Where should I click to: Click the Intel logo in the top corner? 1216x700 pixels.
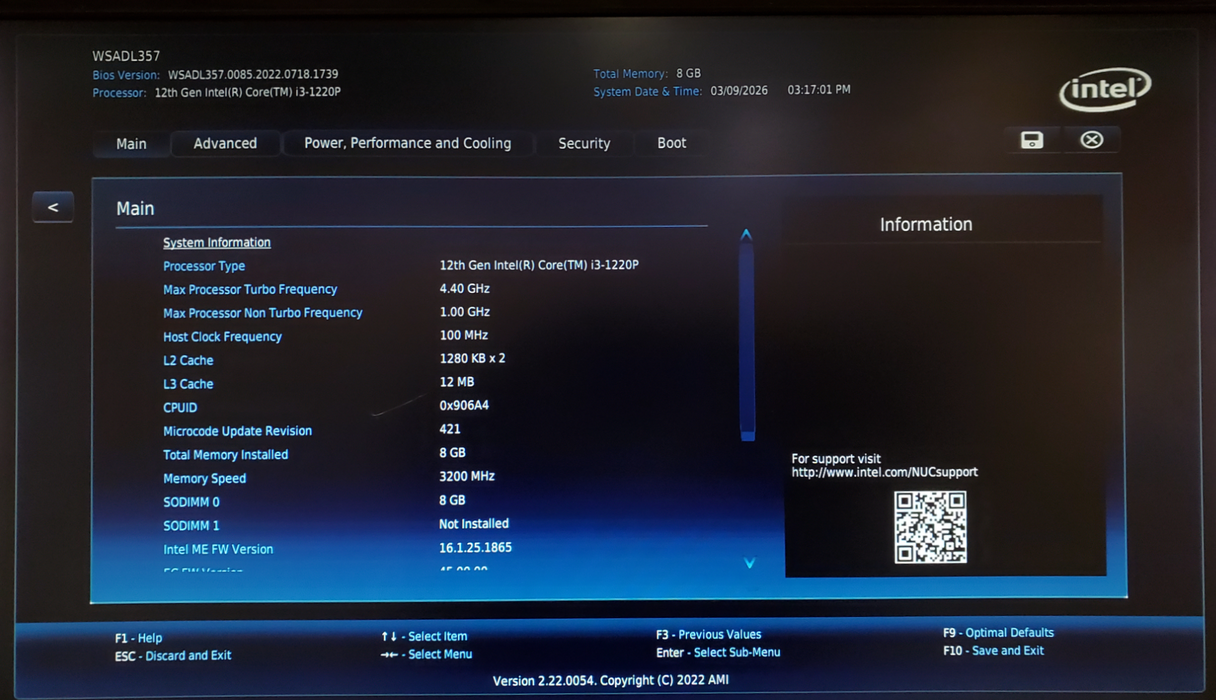point(1104,89)
